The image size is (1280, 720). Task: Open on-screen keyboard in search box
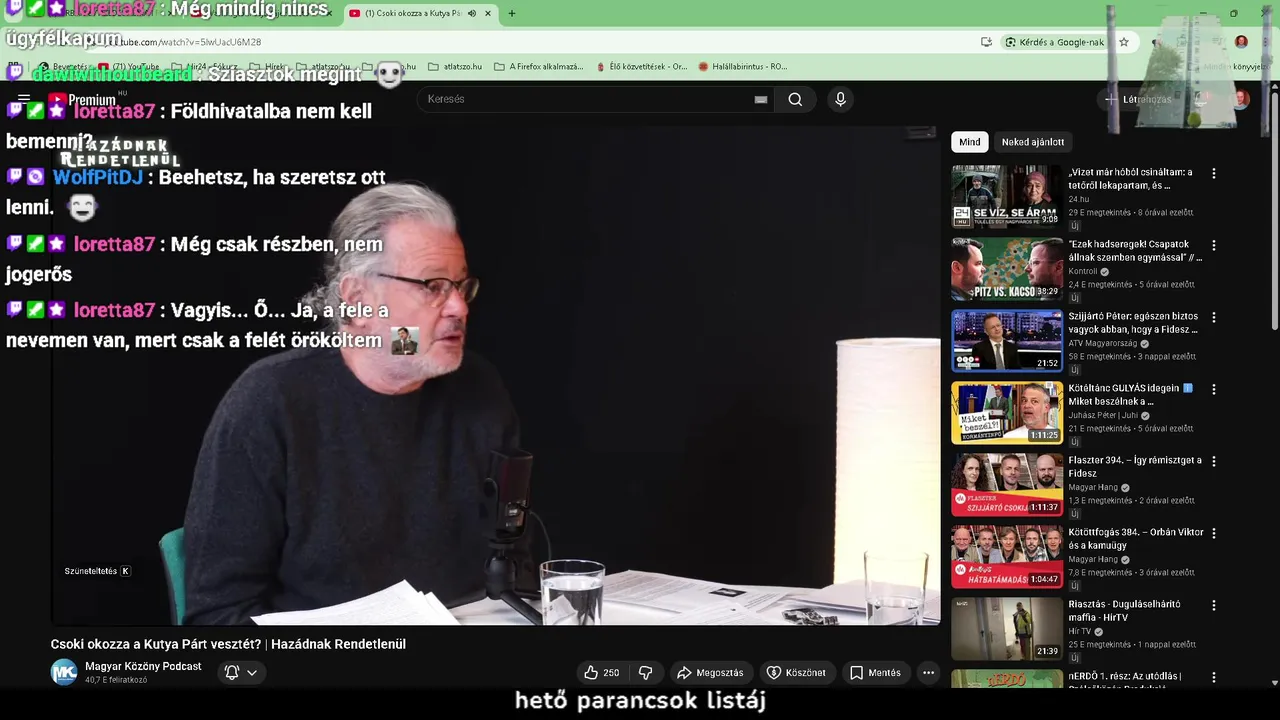coord(761,99)
